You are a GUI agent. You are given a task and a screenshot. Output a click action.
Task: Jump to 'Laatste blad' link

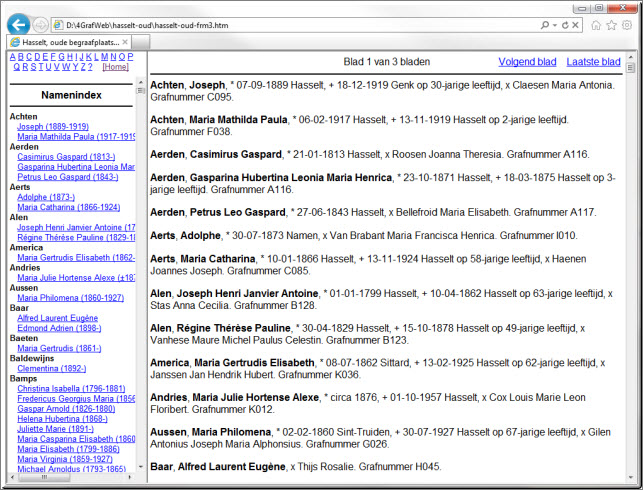pyautogui.click(x=593, y=62)
